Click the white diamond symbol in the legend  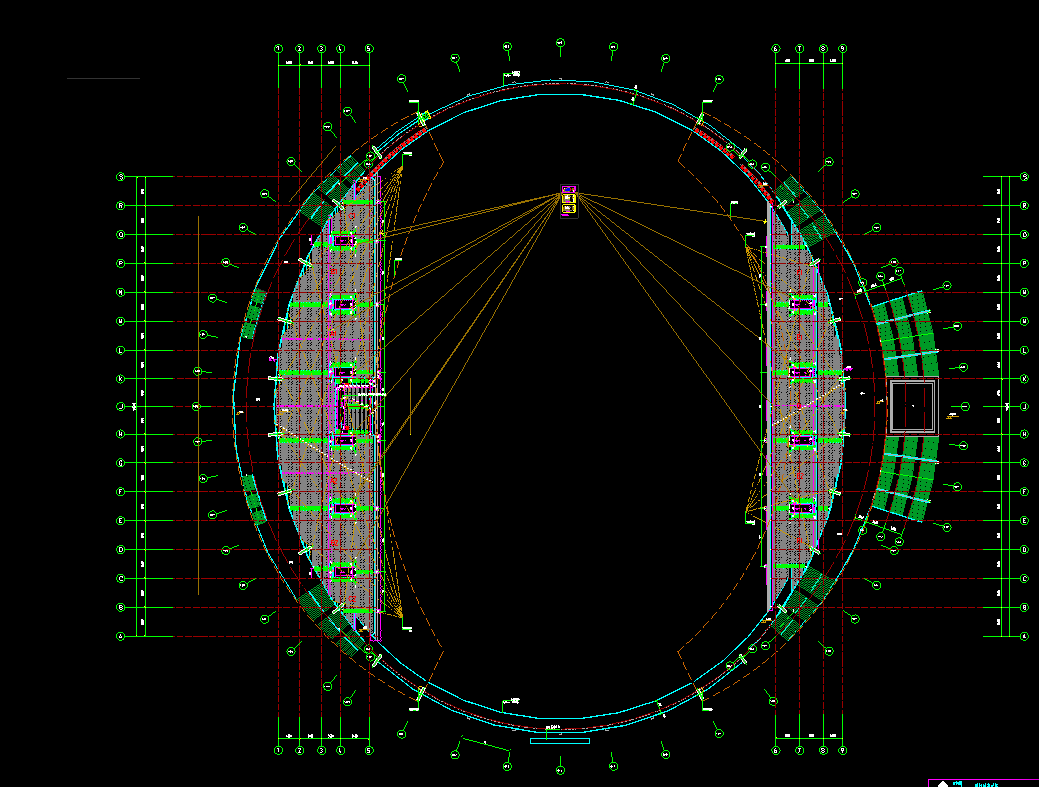[943, 784]
